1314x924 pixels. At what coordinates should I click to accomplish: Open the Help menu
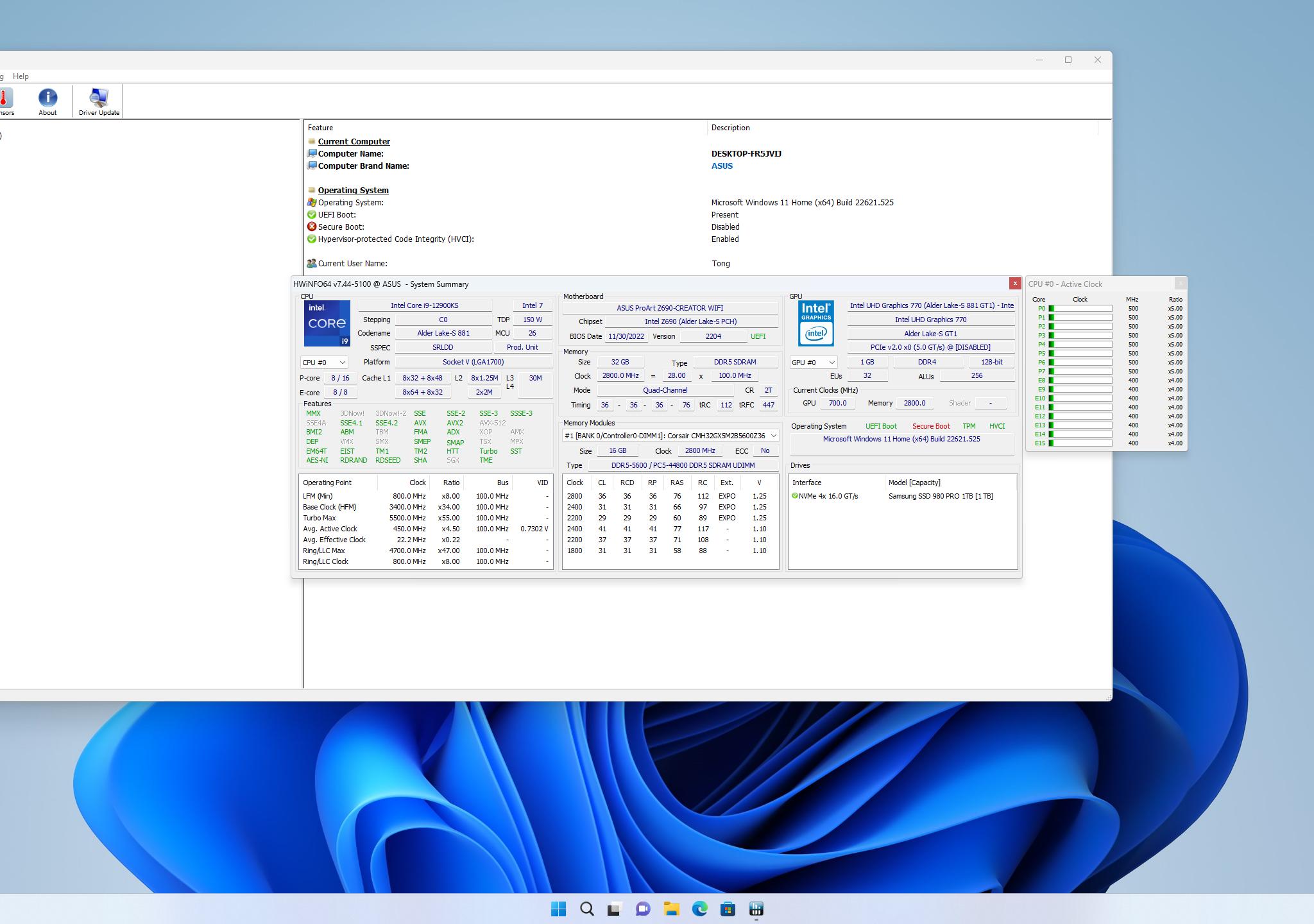tap(21, 76)
